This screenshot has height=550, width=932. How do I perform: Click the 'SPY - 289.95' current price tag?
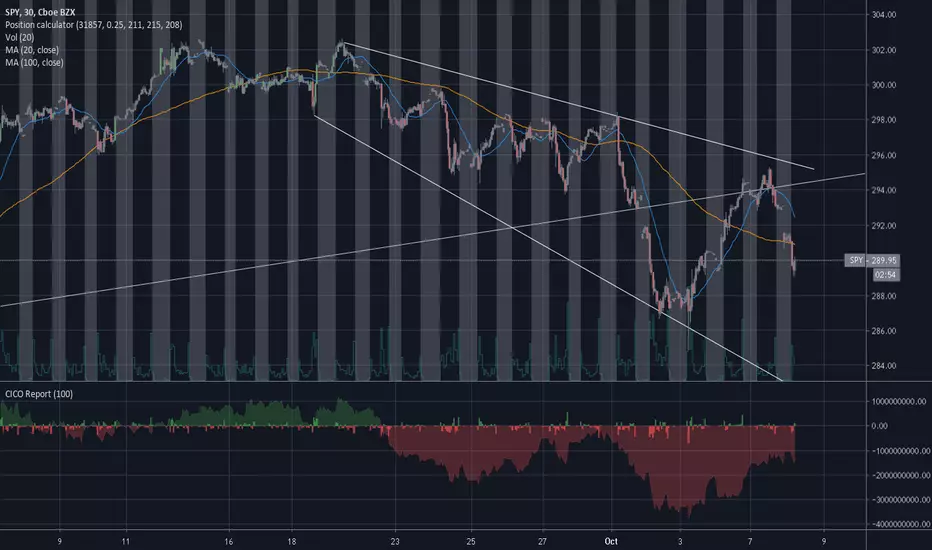click(872, 260)
